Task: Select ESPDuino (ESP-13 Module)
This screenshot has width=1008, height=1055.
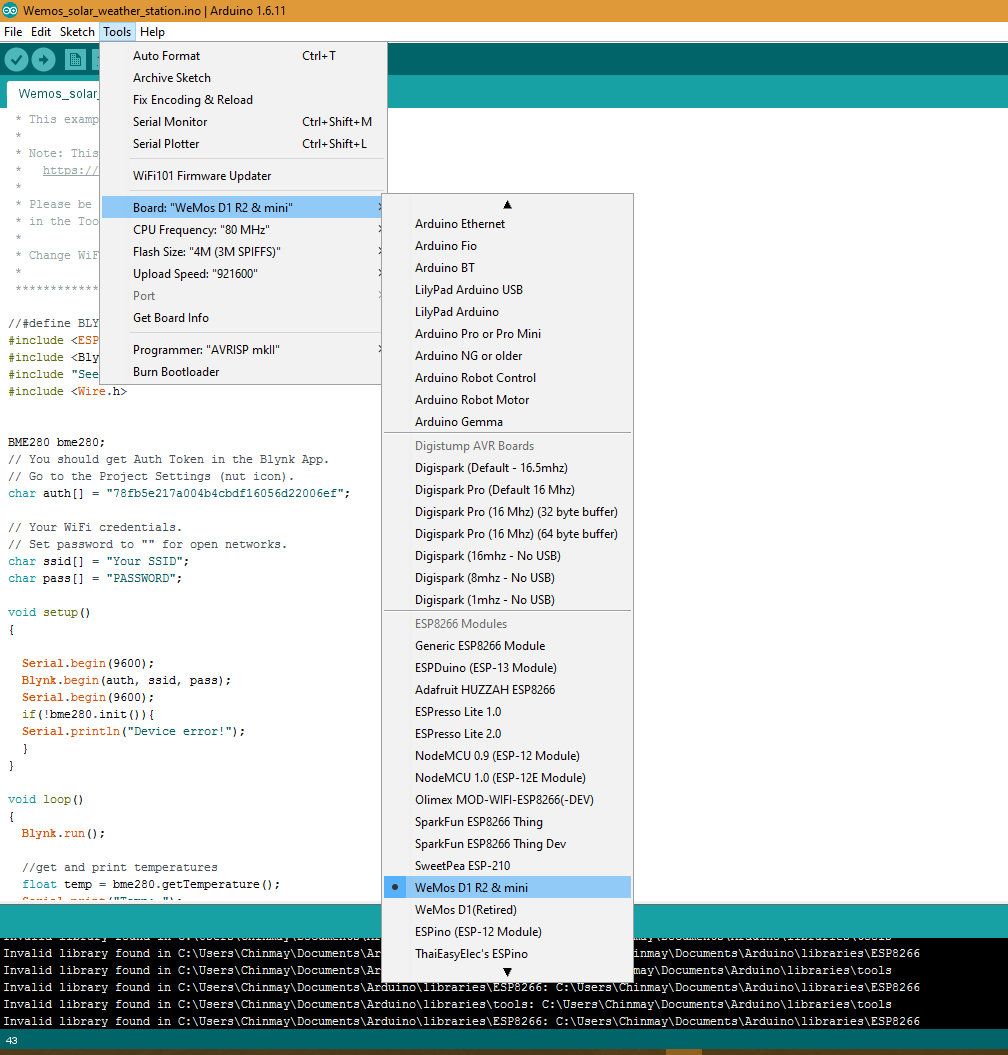Action: [x=507, y=667]
